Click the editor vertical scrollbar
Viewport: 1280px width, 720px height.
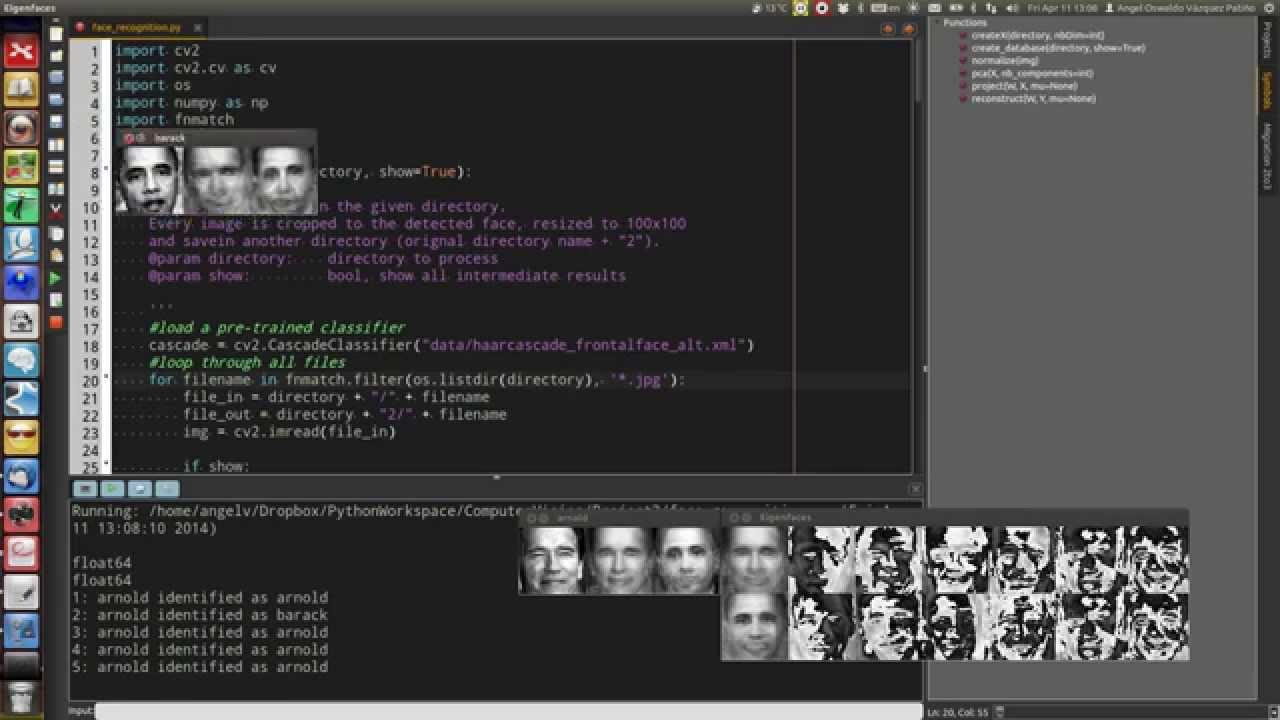(x=917, y=70)
